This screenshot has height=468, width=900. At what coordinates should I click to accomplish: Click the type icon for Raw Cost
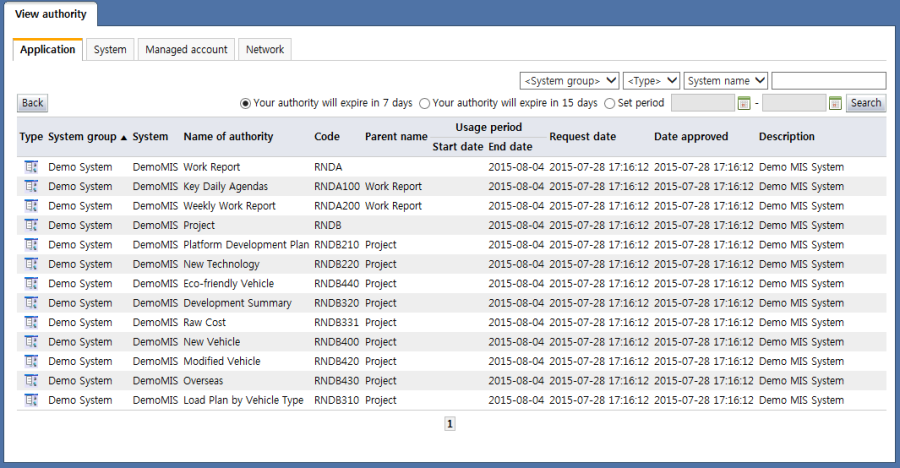pyautogui.click(x=31, y=322)
